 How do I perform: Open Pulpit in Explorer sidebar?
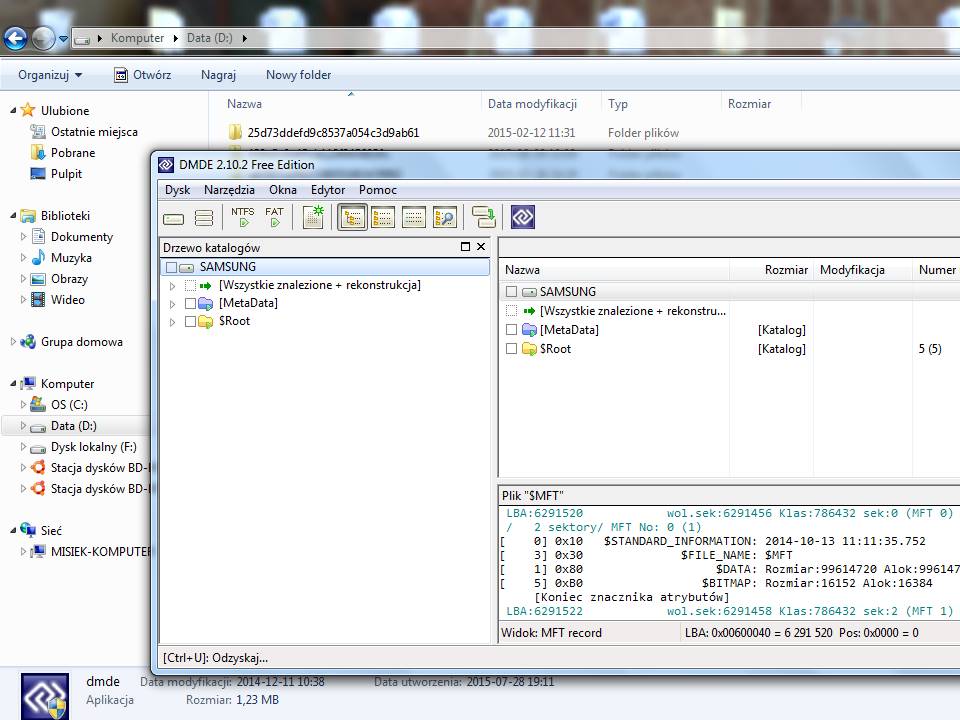pyautogui.click(x=66, y=174)
